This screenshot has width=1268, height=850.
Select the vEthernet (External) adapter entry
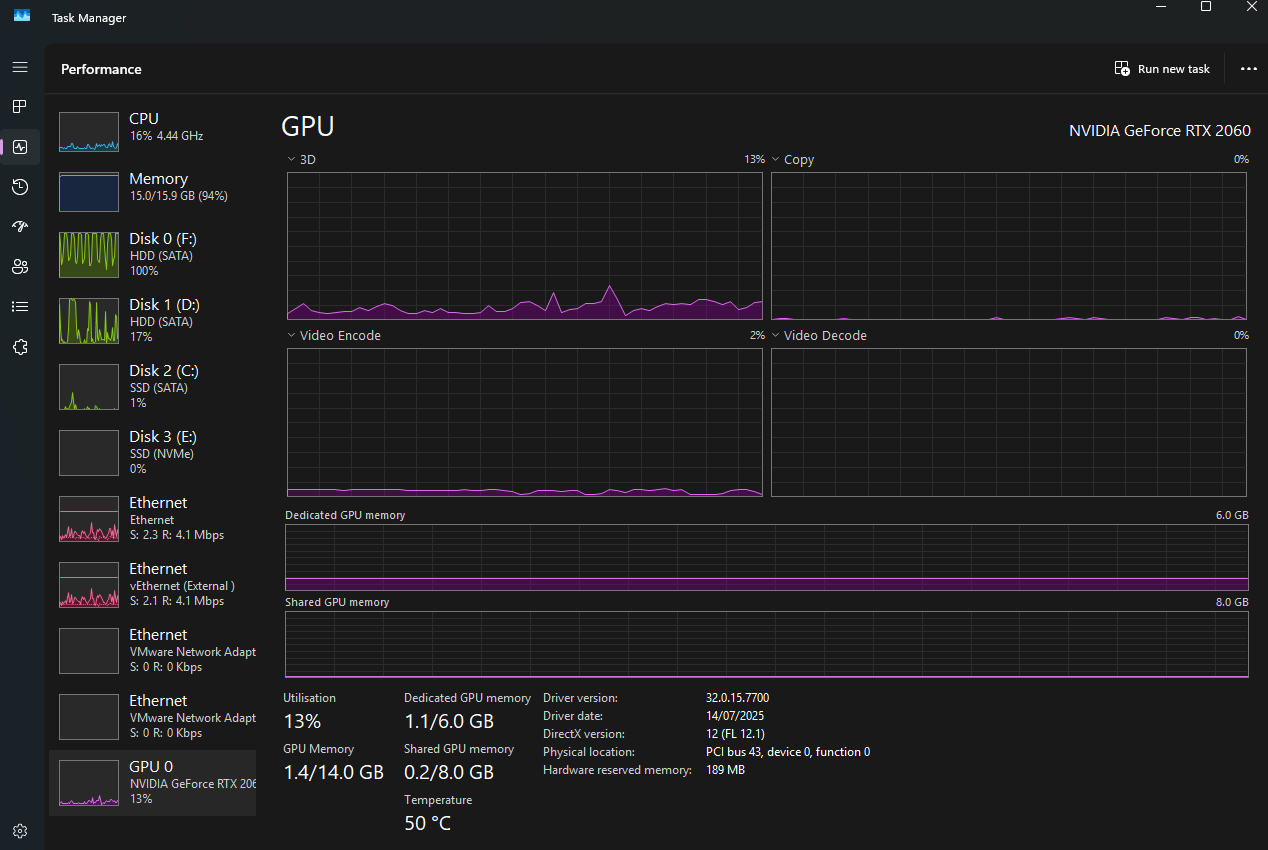[x=152, y=584]
